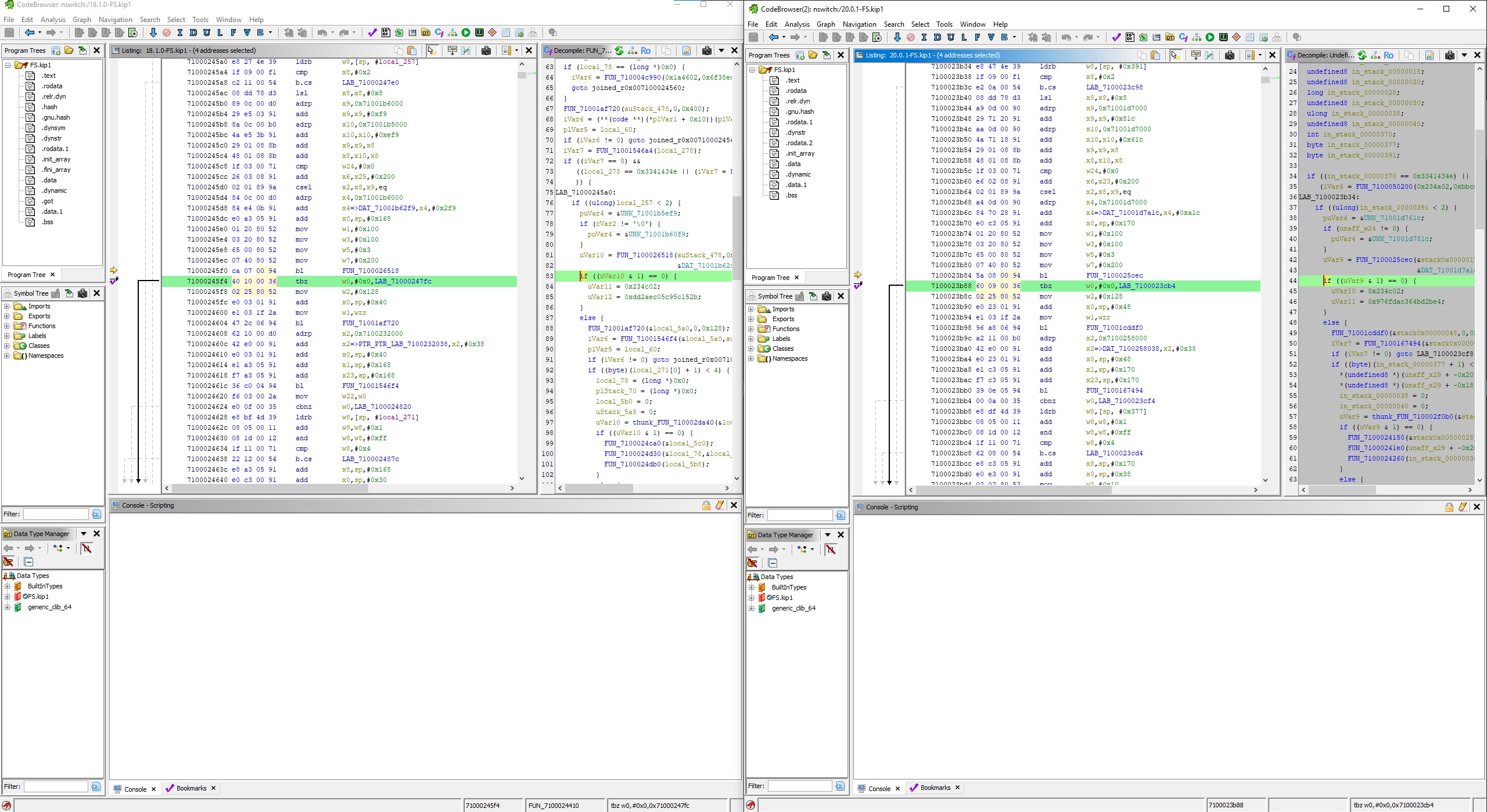Click Next Data 'D' icon in left toolbar

coord(193,33)
